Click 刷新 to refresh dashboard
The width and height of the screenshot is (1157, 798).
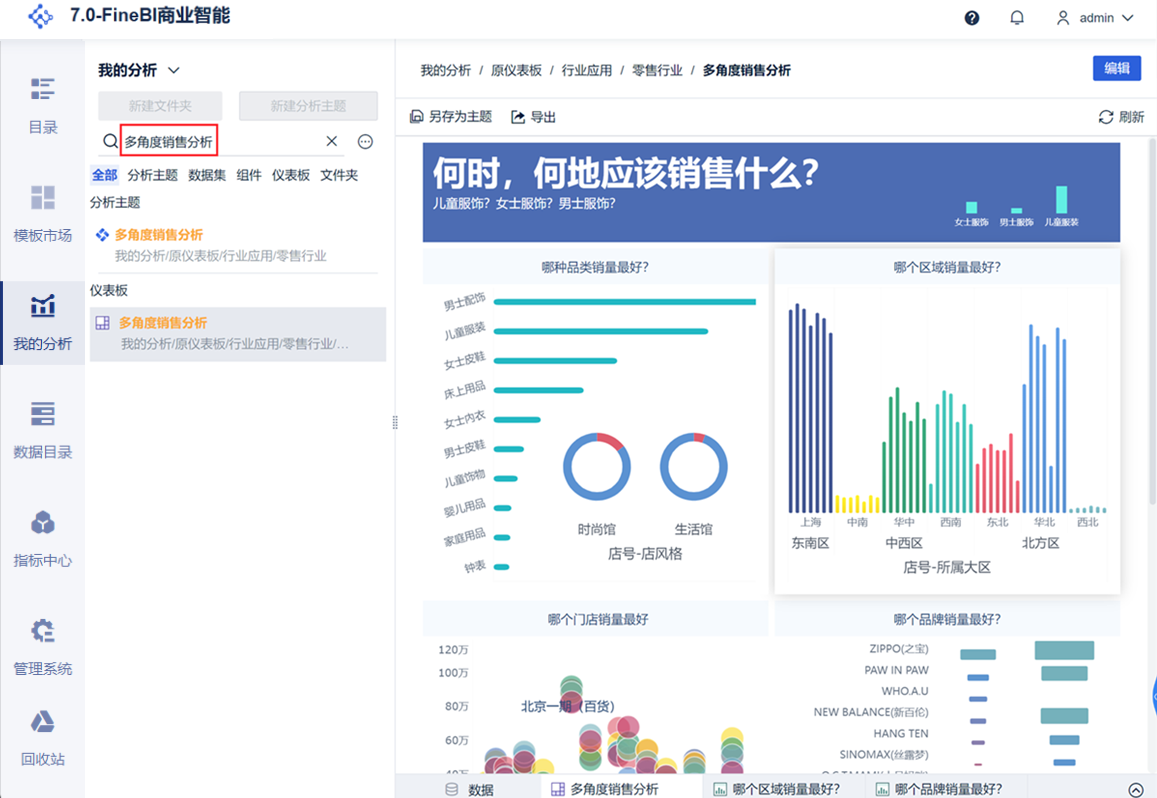pos(1121,117)
